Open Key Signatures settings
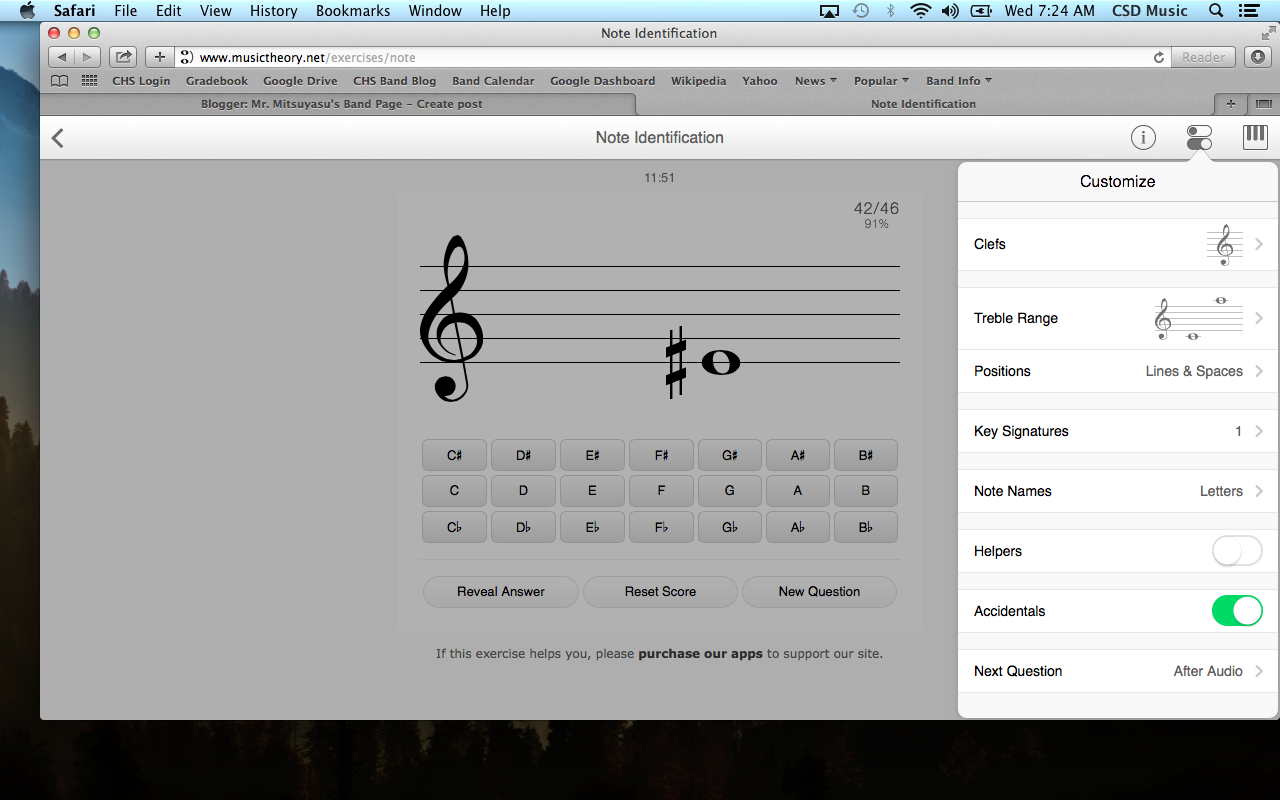This screenshot has width=1280, height=800. point(1117,431)
